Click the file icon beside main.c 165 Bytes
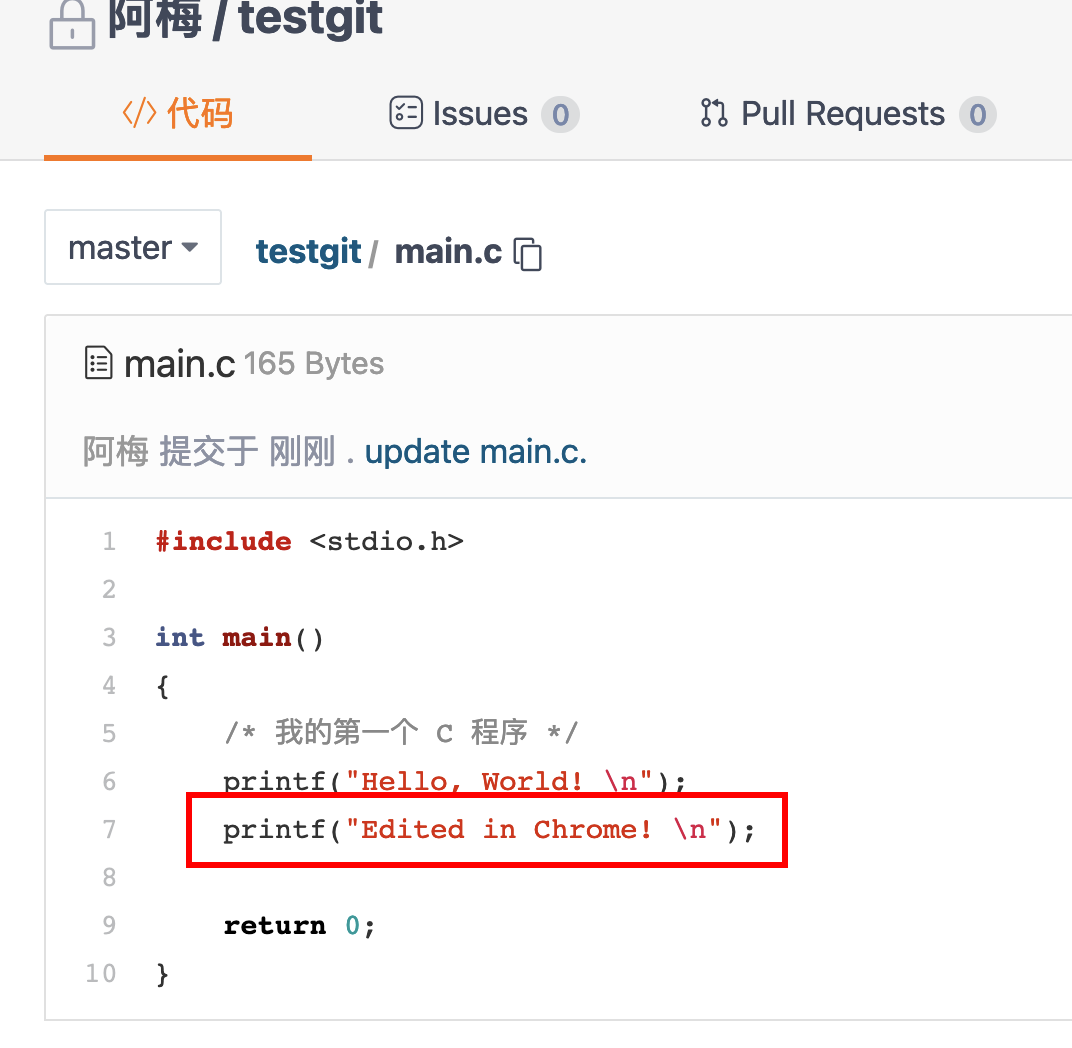Screen dimensions: 1072x1048 click(x=98, y=364)
